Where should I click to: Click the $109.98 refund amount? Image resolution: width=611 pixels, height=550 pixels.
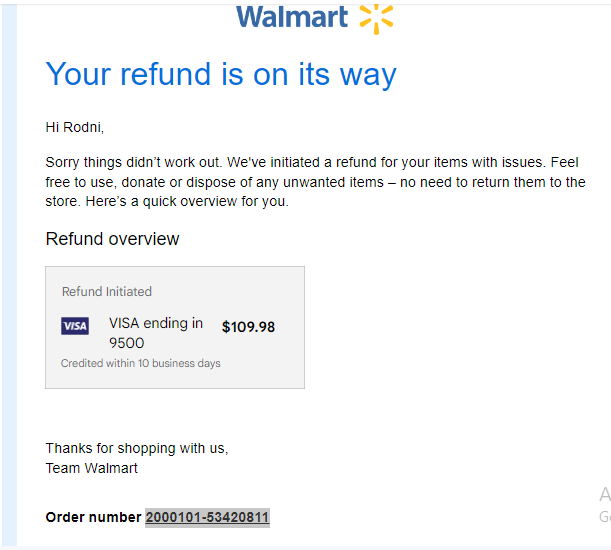(248, 327)
